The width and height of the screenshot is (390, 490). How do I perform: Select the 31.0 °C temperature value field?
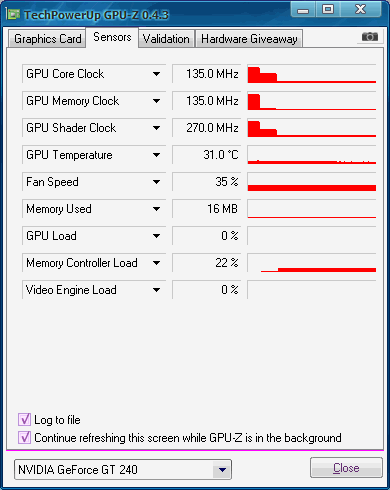coord(207,155)
